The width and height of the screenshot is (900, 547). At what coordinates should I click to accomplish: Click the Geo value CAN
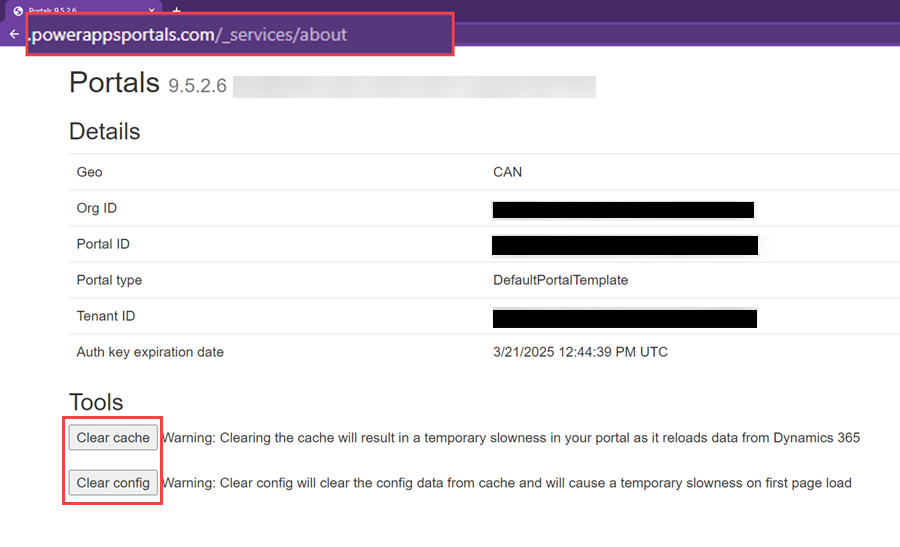pos(507,172)
